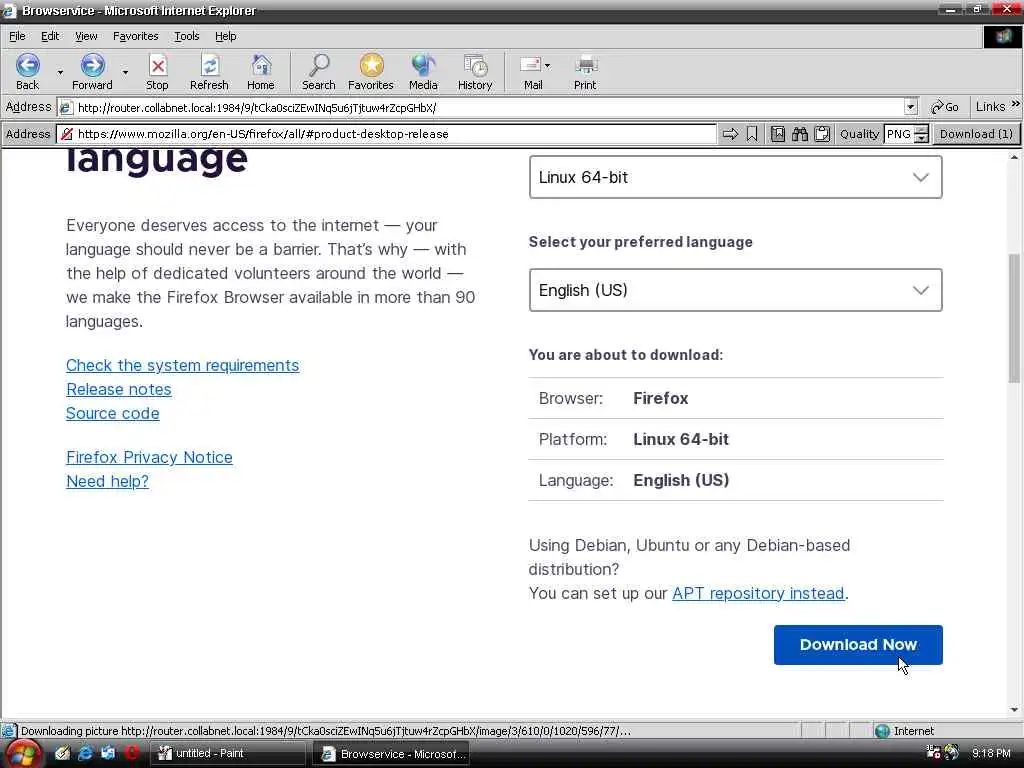
Task: Click the Go button
Action: (944, 107)
